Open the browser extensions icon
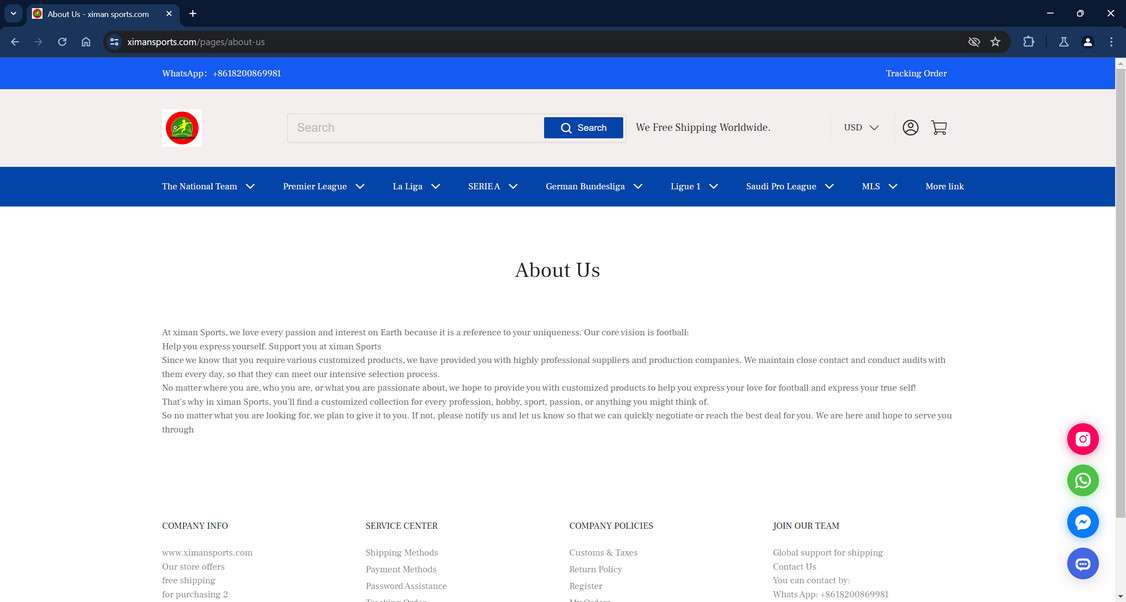Viewport: 1126px width, 602px height. pos(1028,42)
